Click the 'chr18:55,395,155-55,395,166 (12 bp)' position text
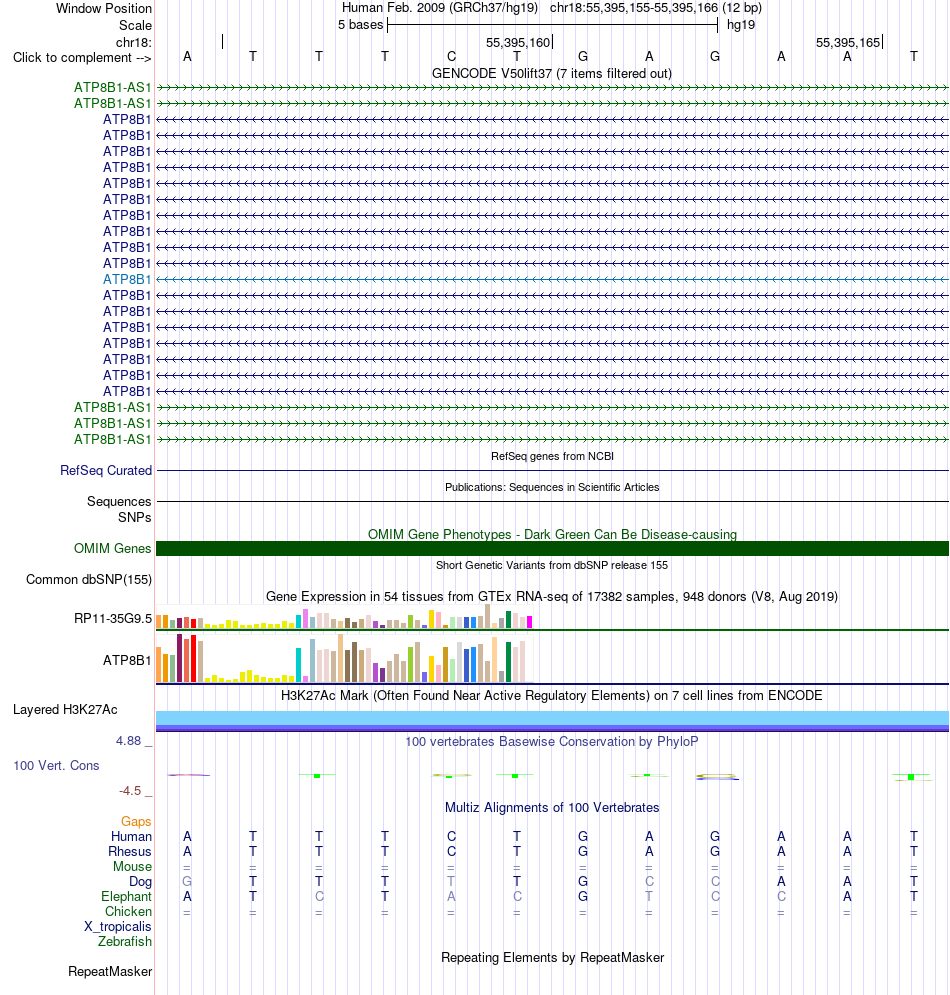Viewport: 950px width, 995px height. click(x=656, y=8)
